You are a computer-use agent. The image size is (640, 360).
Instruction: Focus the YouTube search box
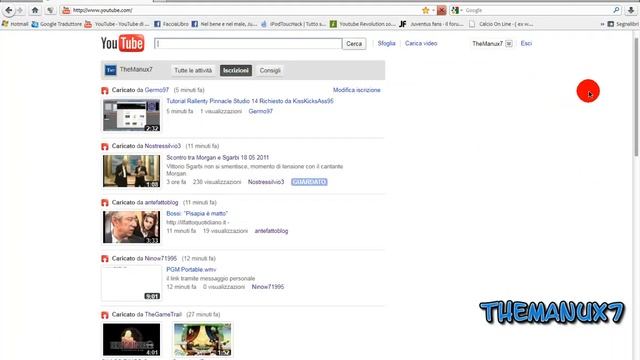248,44
